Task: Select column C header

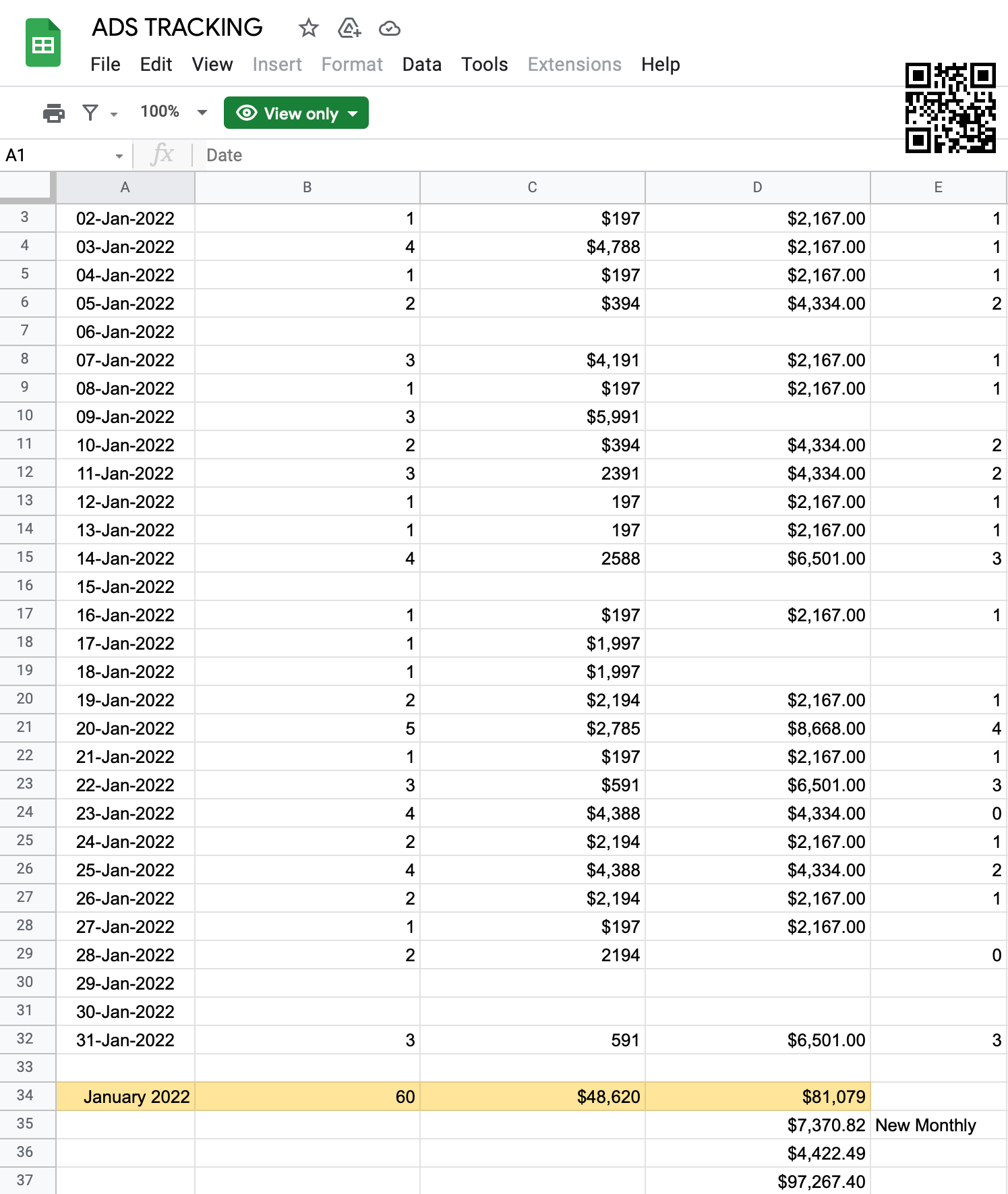Action: coord(532,188)
